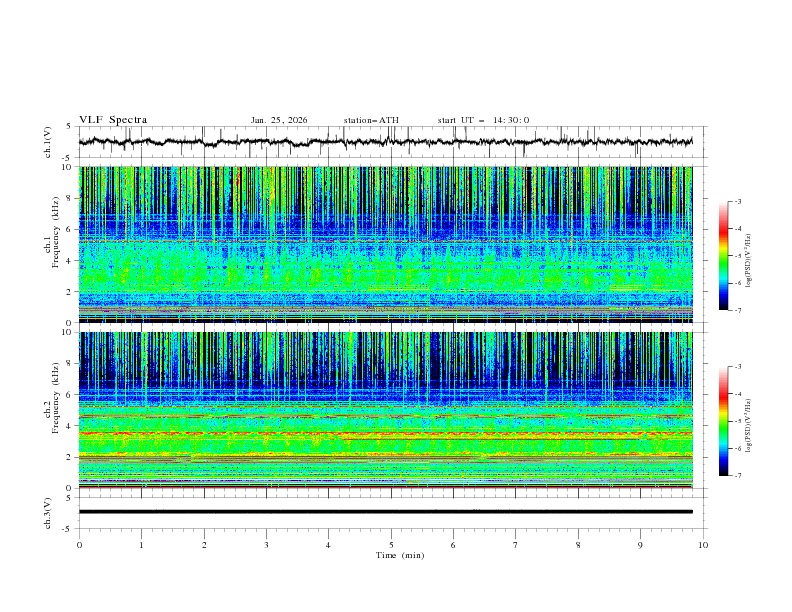The image size is (792, 612).
Task: Select the station=ATH label
Action: 371,120
